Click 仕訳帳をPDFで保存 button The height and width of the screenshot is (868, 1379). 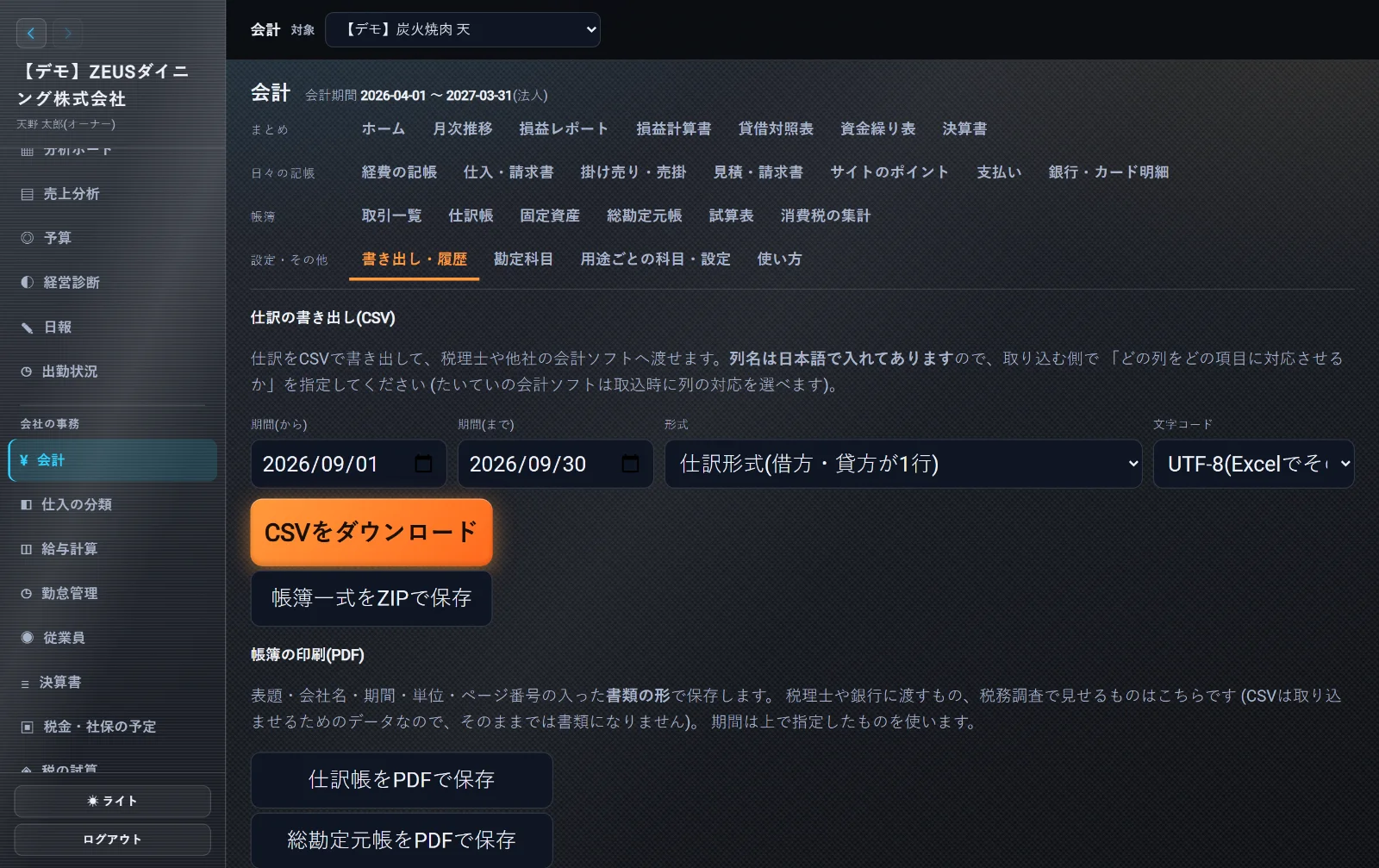[402, 779]
